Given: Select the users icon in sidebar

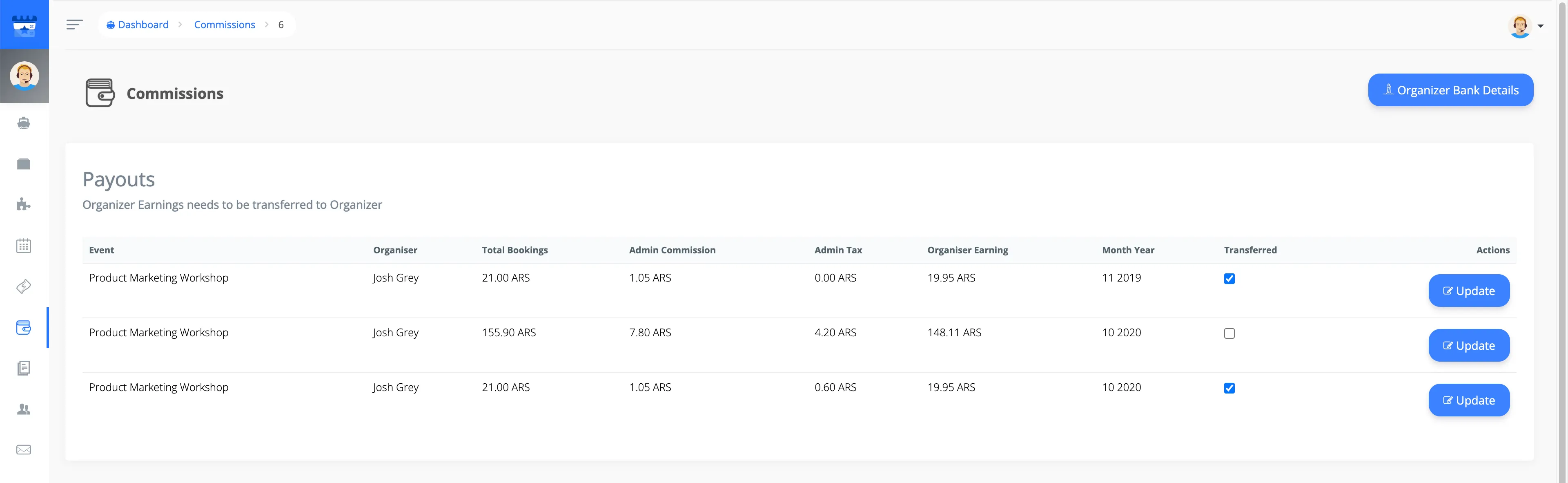Looking at the screenshot, I should point(24,409).
